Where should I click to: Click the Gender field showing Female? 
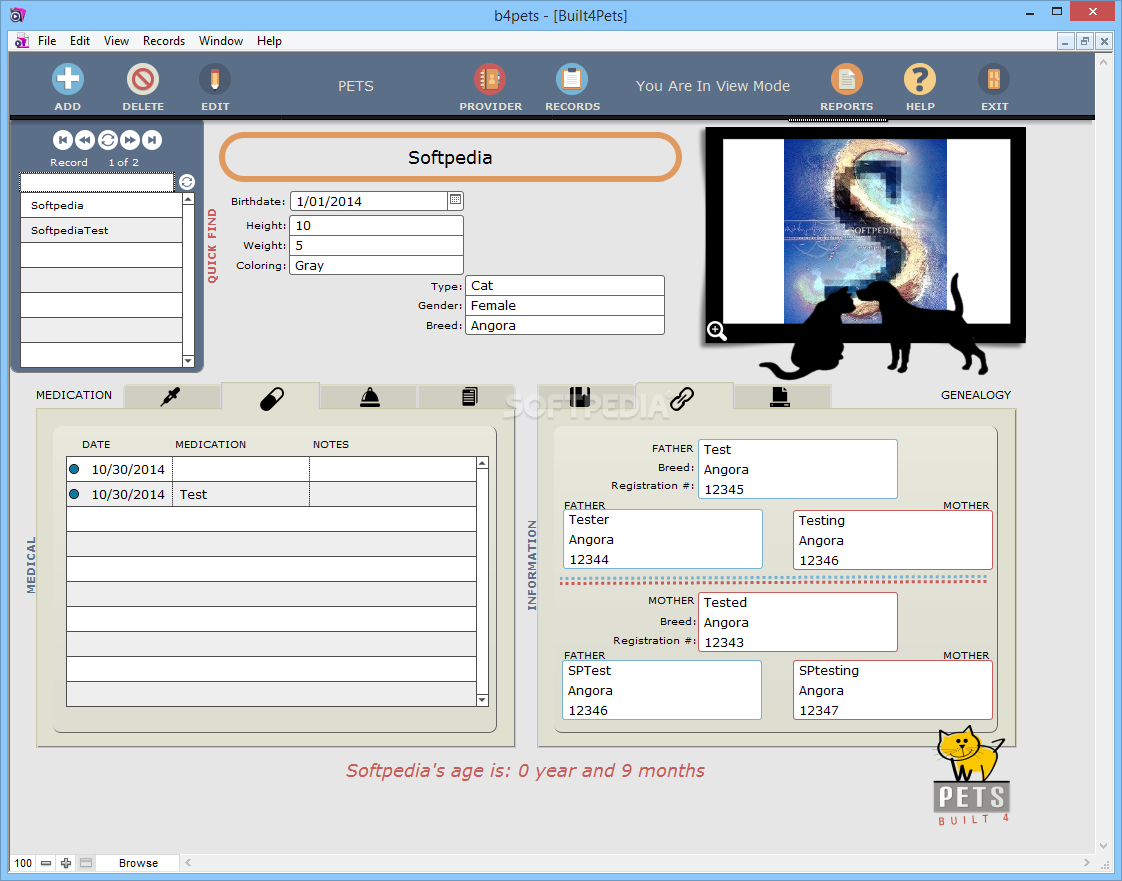tap(565, 306)
